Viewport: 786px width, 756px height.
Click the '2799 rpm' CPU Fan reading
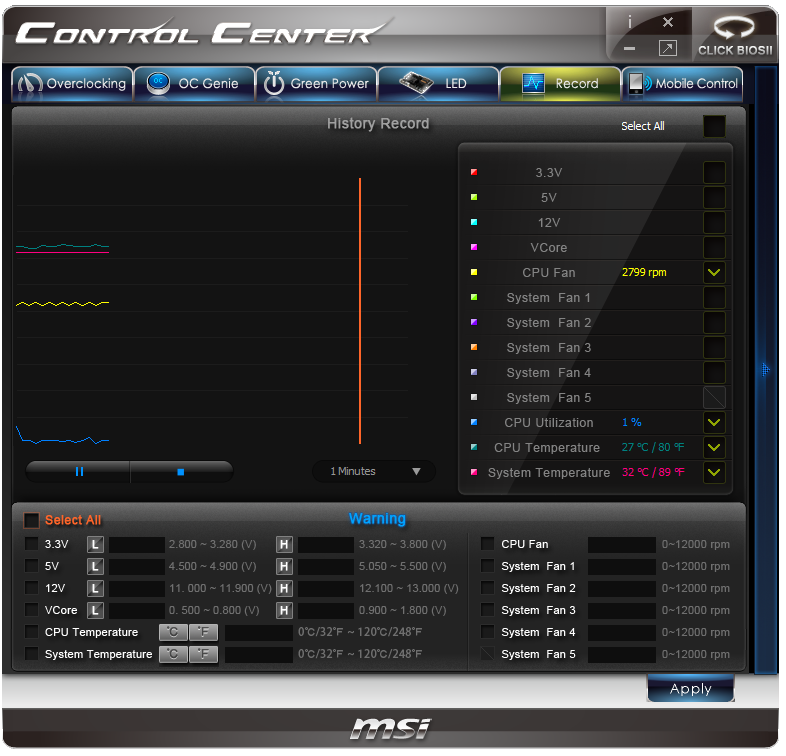click(644, 273)
